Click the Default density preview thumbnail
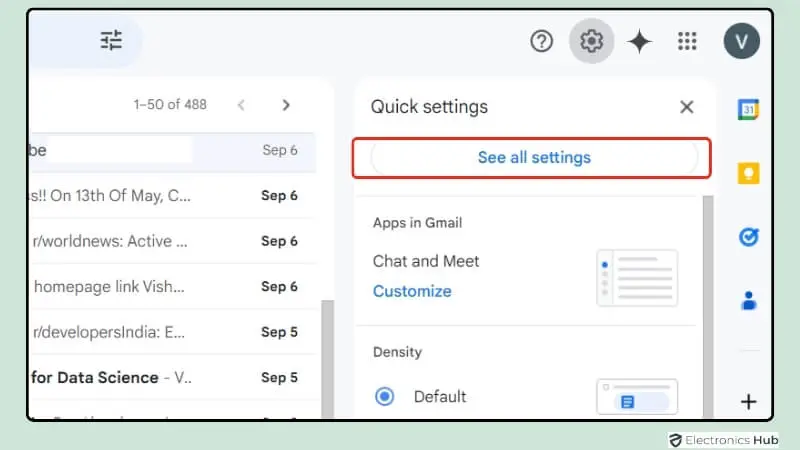This screenshot has width=800, height=450. 637,396
